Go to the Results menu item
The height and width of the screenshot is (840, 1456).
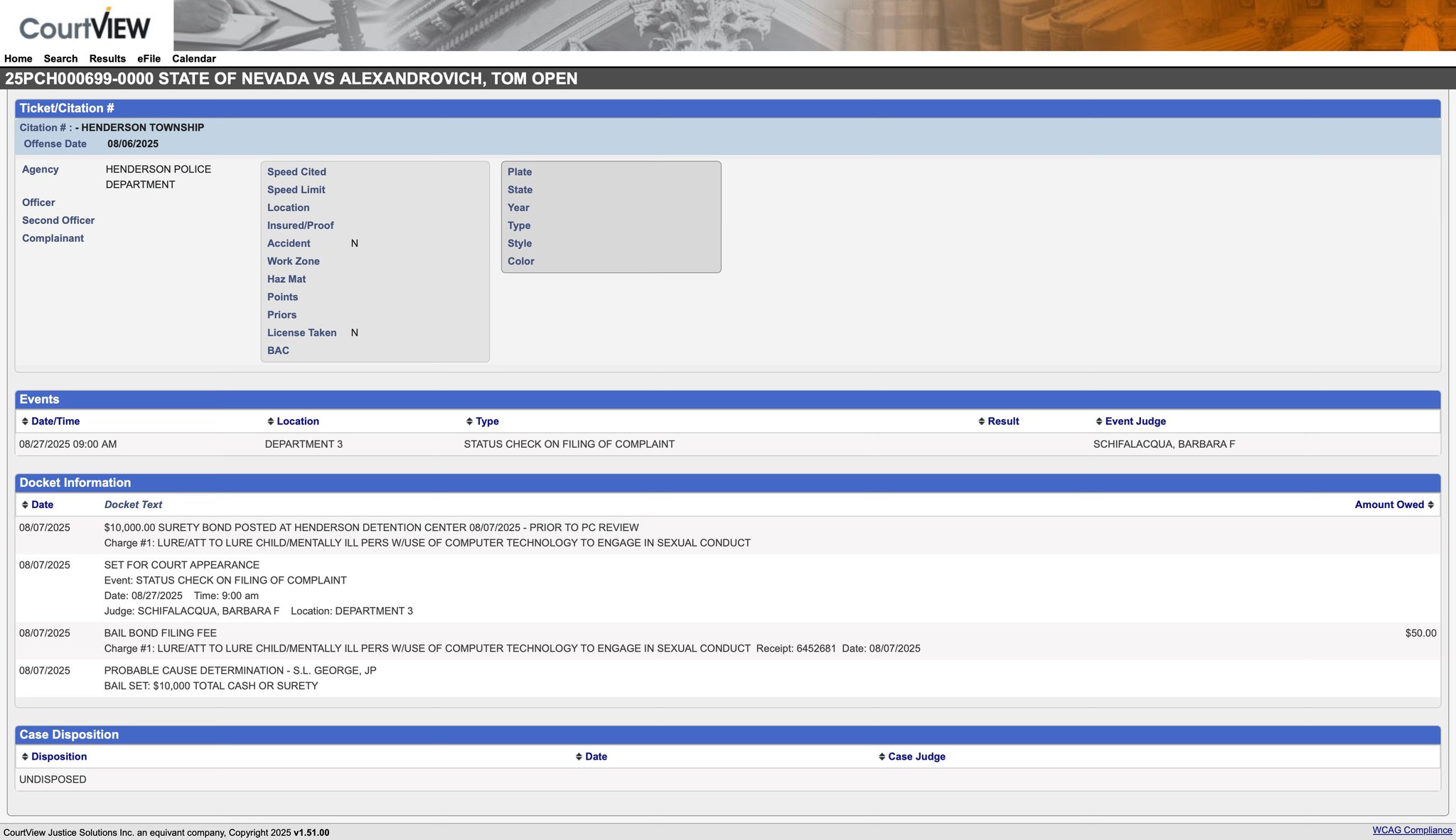[x=107, y=59]
